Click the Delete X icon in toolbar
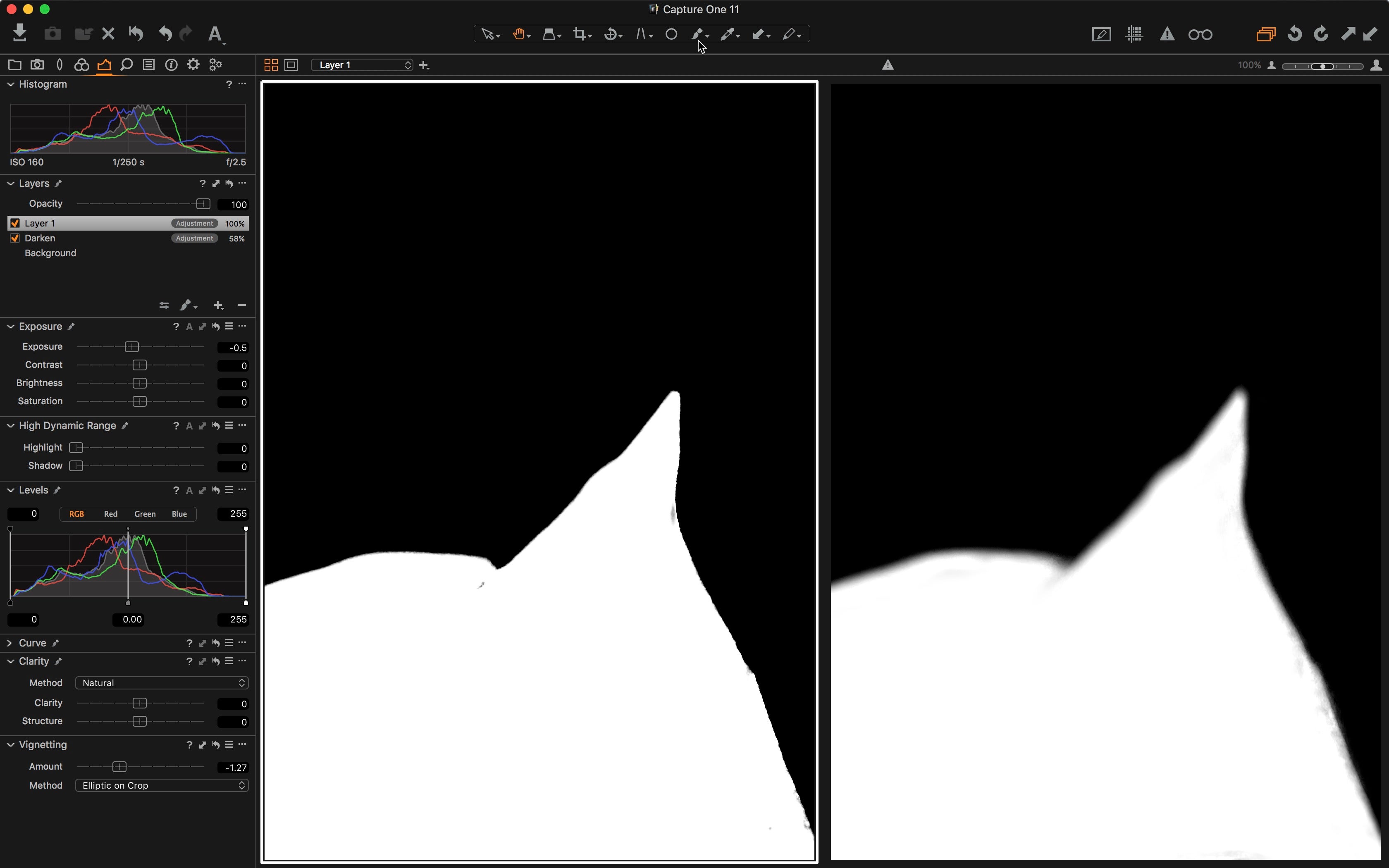 (x=108, y=34)
